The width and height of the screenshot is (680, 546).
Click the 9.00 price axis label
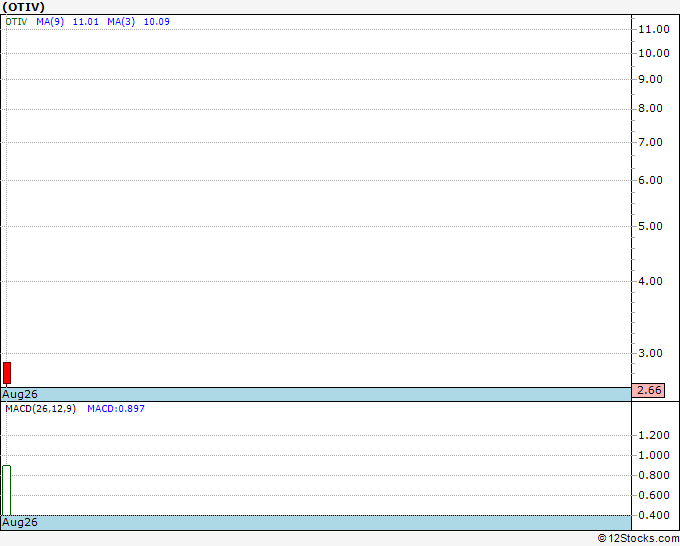(x=650, y=79)
